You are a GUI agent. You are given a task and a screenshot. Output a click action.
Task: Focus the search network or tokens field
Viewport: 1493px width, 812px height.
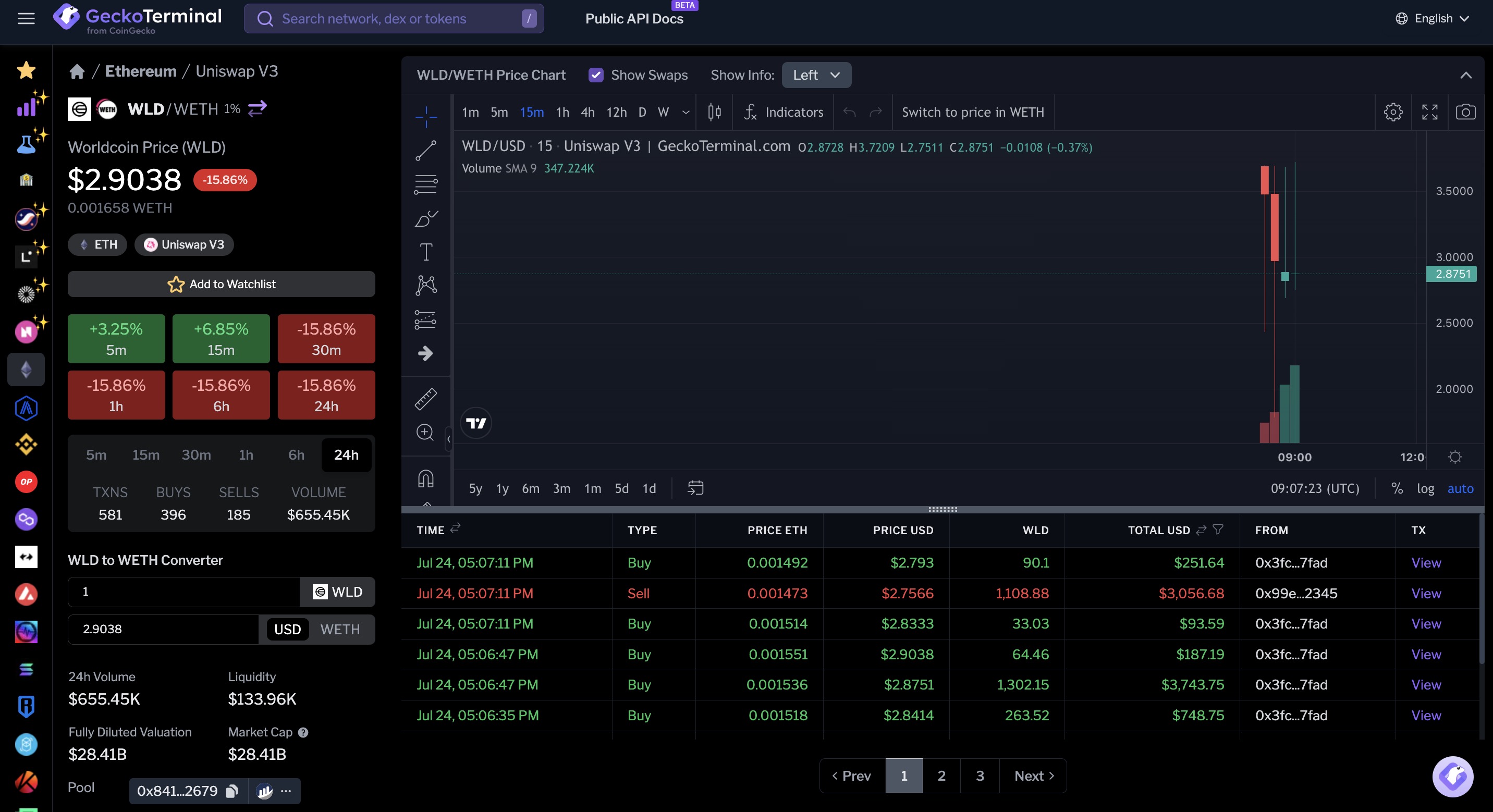tap(394, 19)
